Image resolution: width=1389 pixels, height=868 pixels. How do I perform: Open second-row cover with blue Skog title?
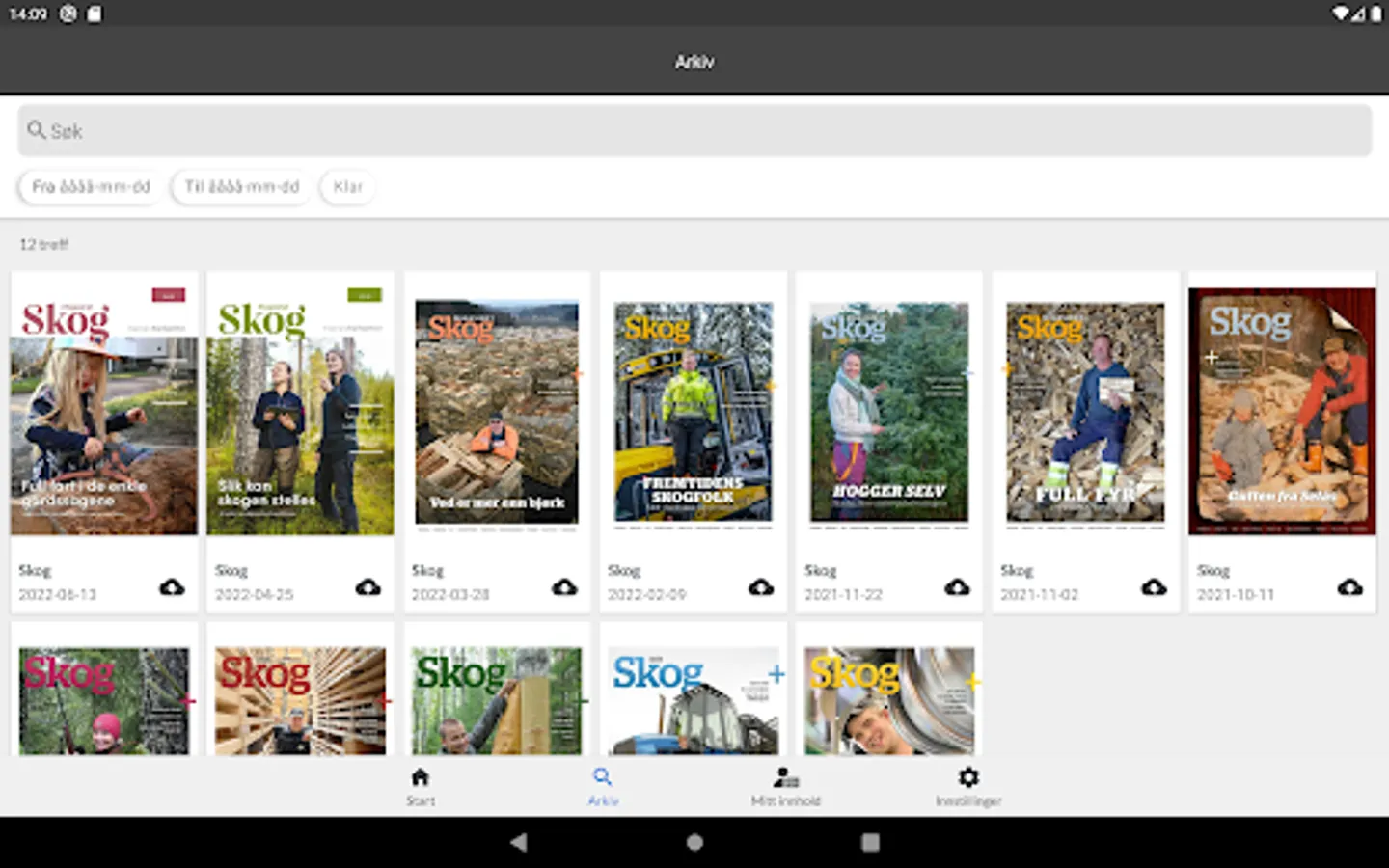tap(694, 701)
